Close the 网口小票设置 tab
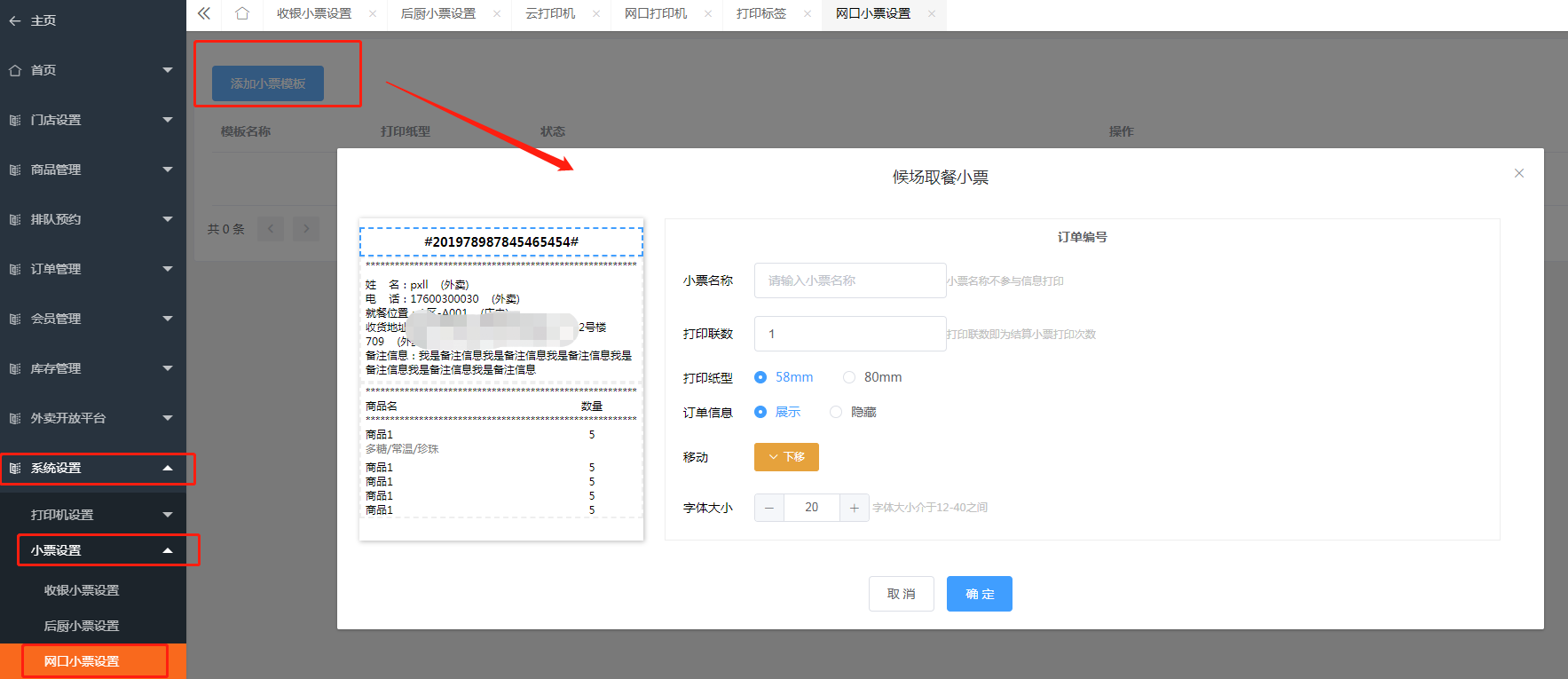 [932, 13]
